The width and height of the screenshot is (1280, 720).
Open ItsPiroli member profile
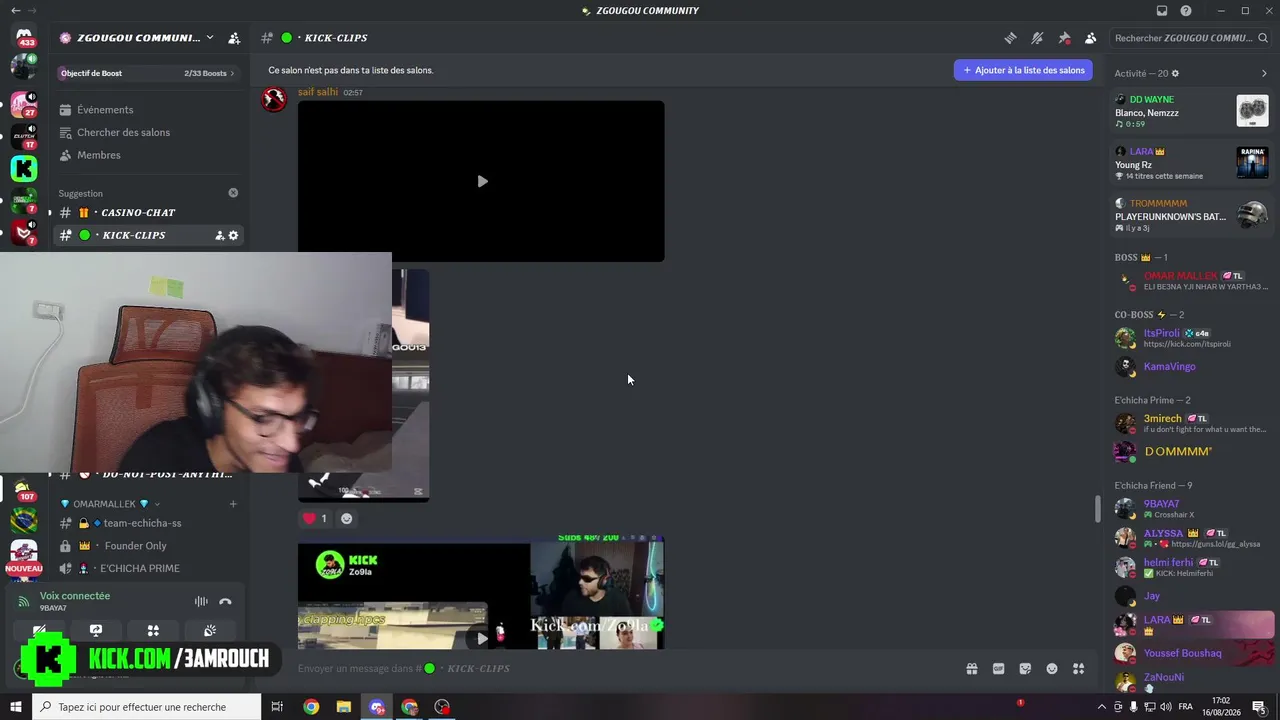[x=1191, y=338]
